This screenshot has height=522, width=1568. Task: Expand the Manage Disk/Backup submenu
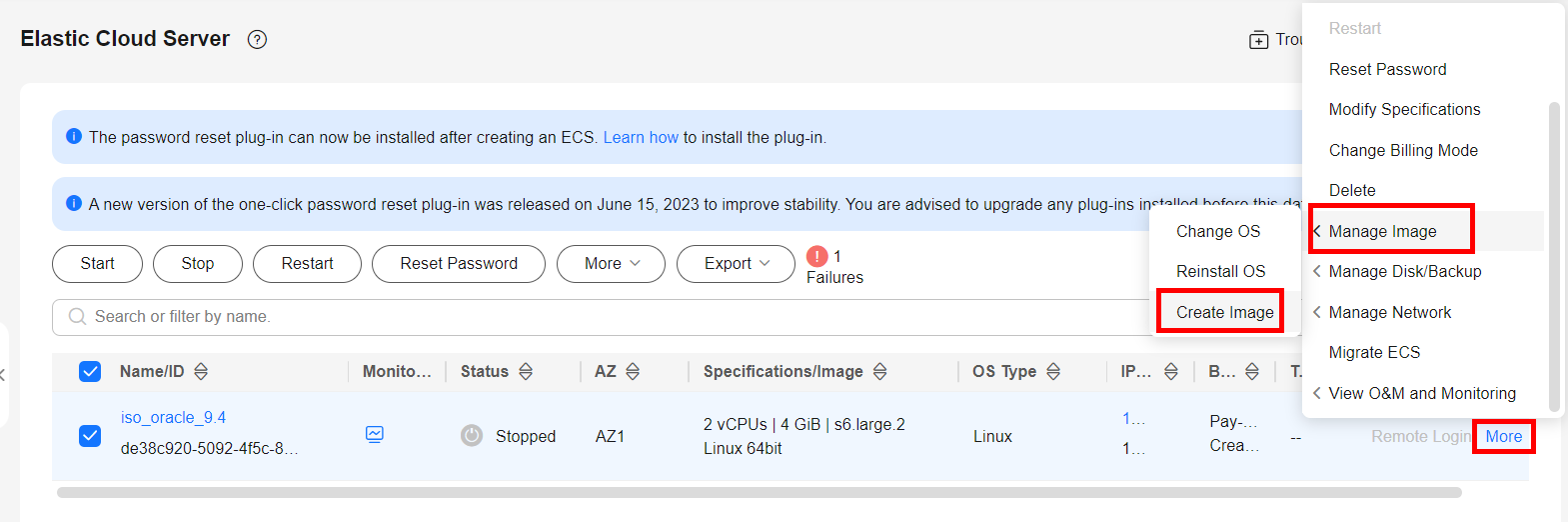pos(1404,272)
